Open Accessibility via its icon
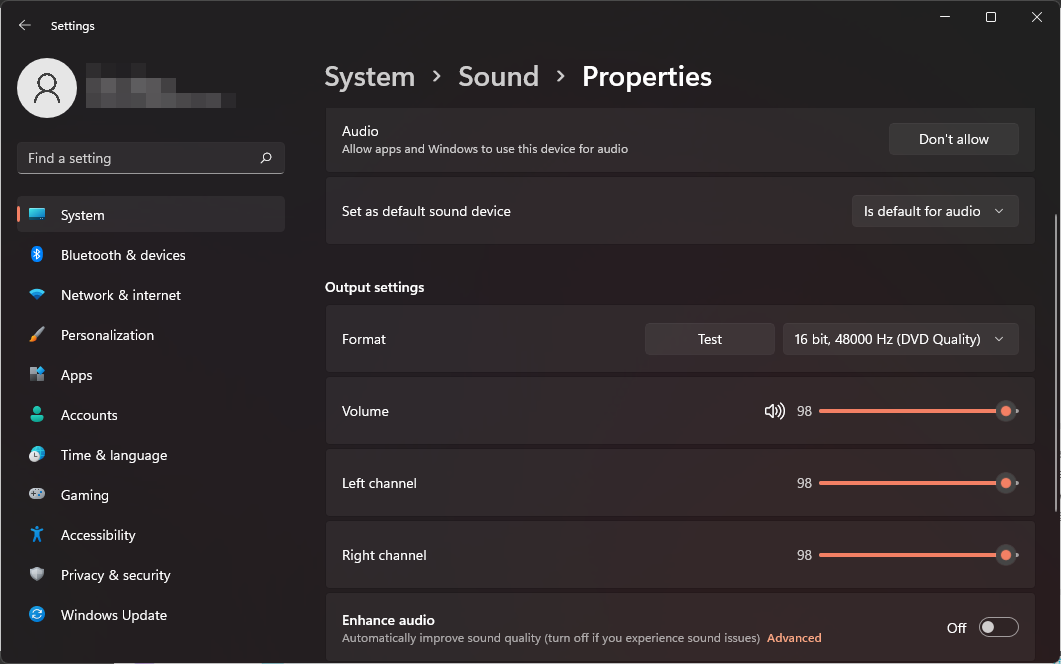The width and height of the screenshot is (1061, 664). [x=37, y=535]
